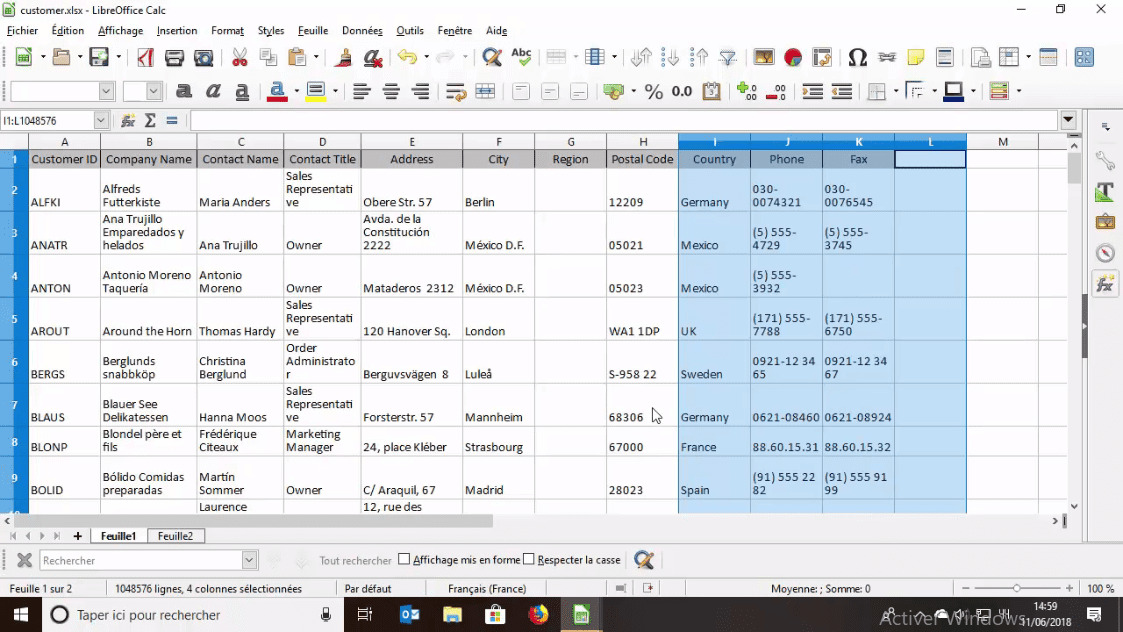Open the Functions panel in the sidebar
Screen dimensions: 1123x632
pos(1105,284)
